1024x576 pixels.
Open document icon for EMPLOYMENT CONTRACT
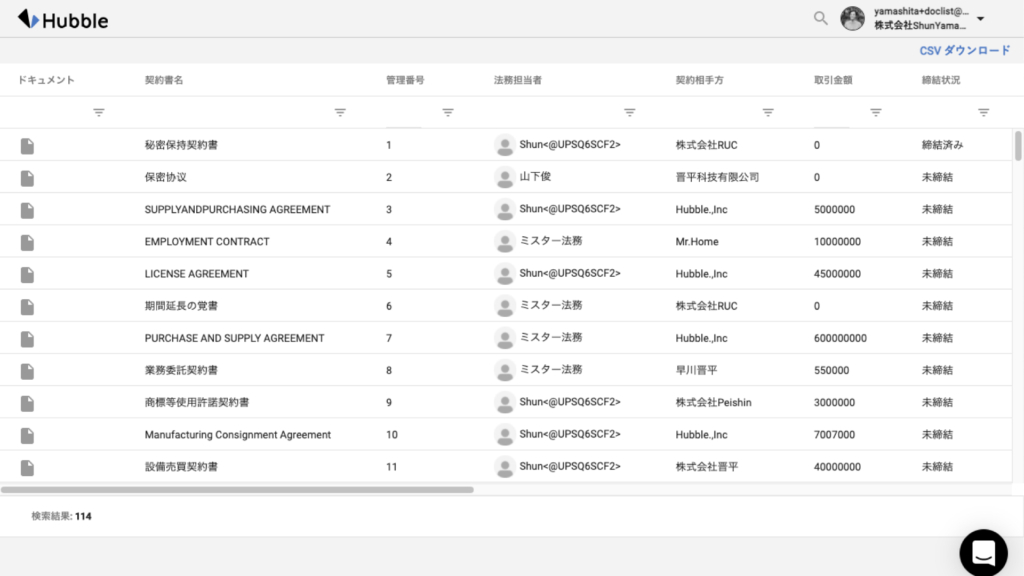pyautogui.click(x=27, y=242)
